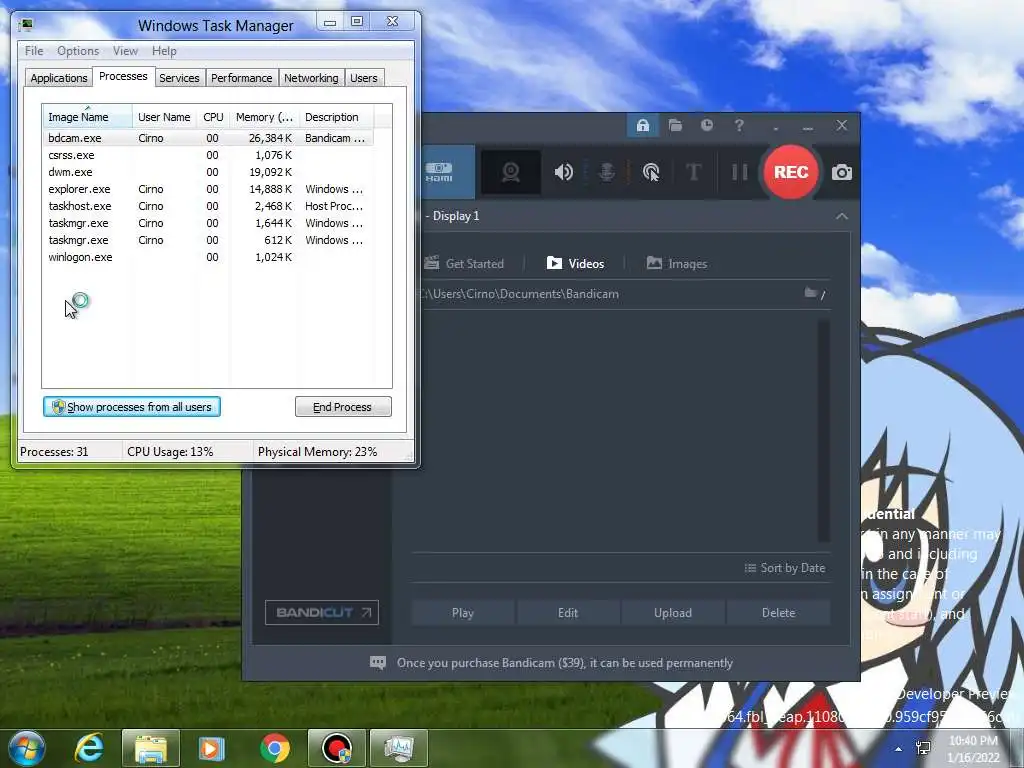Screen dimensions: 1024x768
Task: Show hidden system tray icons arrow
Action: tap(899, 749)
